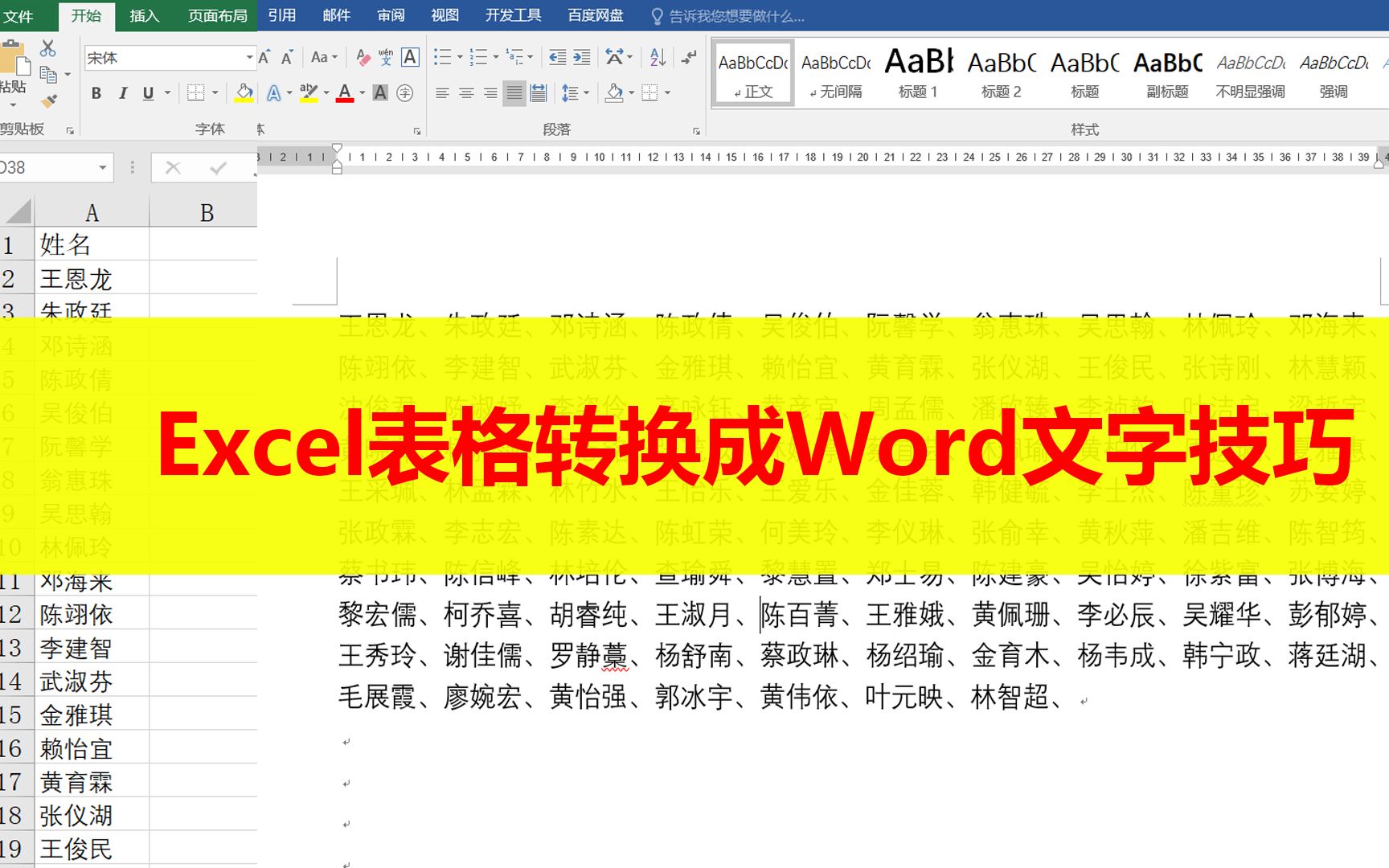
Task: Expand the highlight color dropdown arrow
Action: pyautogui.click(x=326, y=93)
